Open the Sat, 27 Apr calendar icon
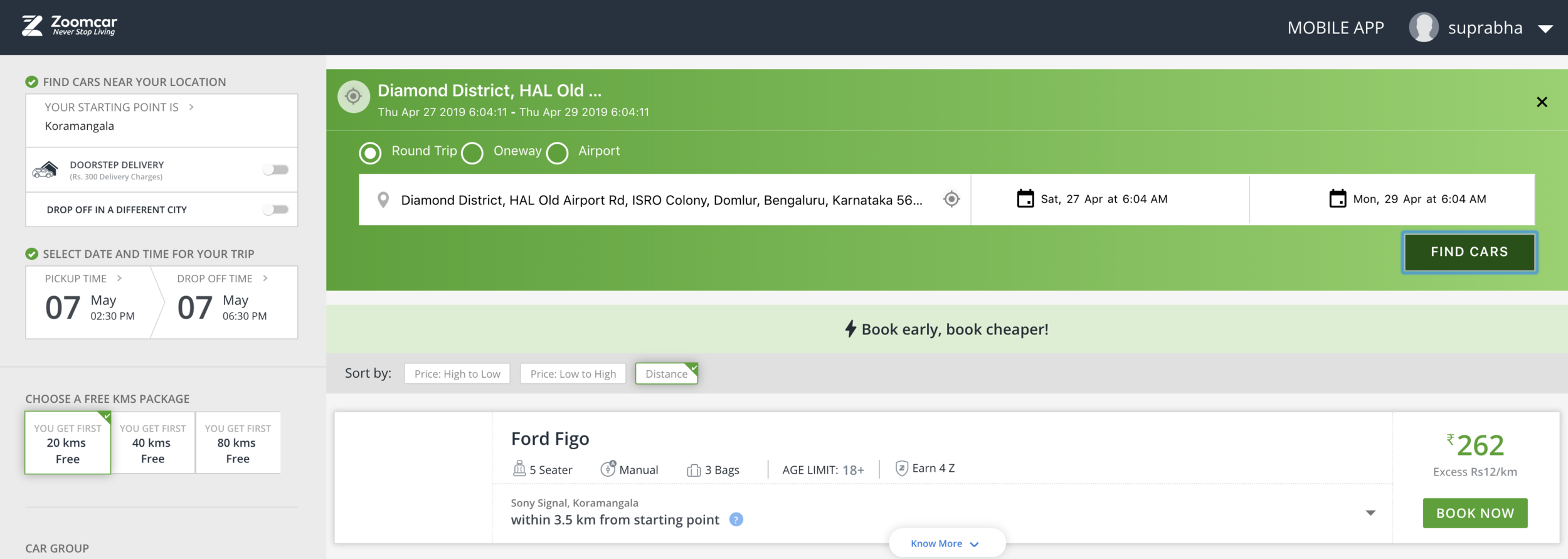Viewport: 1568px width, 559px height. [1025, 199]
